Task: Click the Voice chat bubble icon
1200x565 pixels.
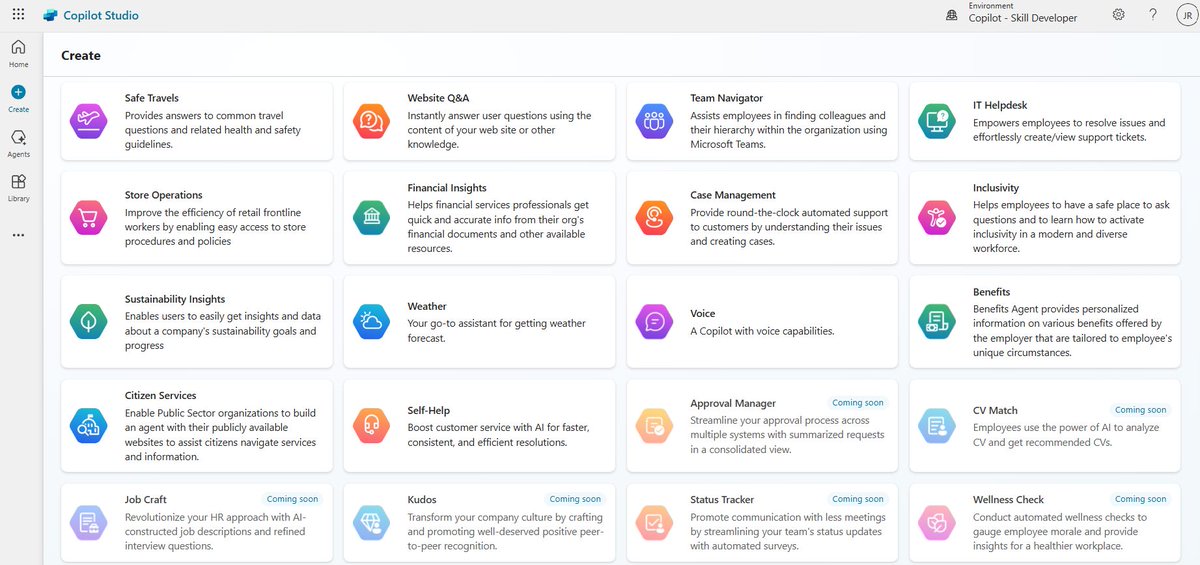Action: point(654,322)
